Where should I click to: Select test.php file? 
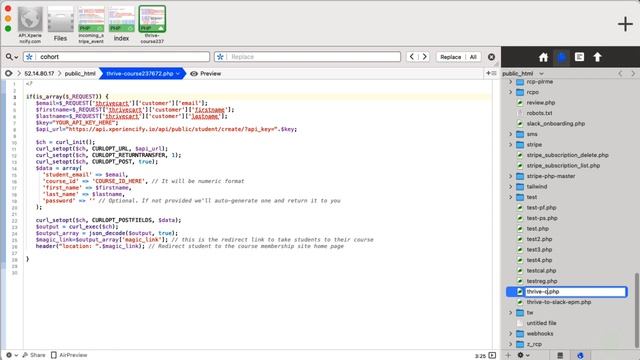[x=538, y=229]
